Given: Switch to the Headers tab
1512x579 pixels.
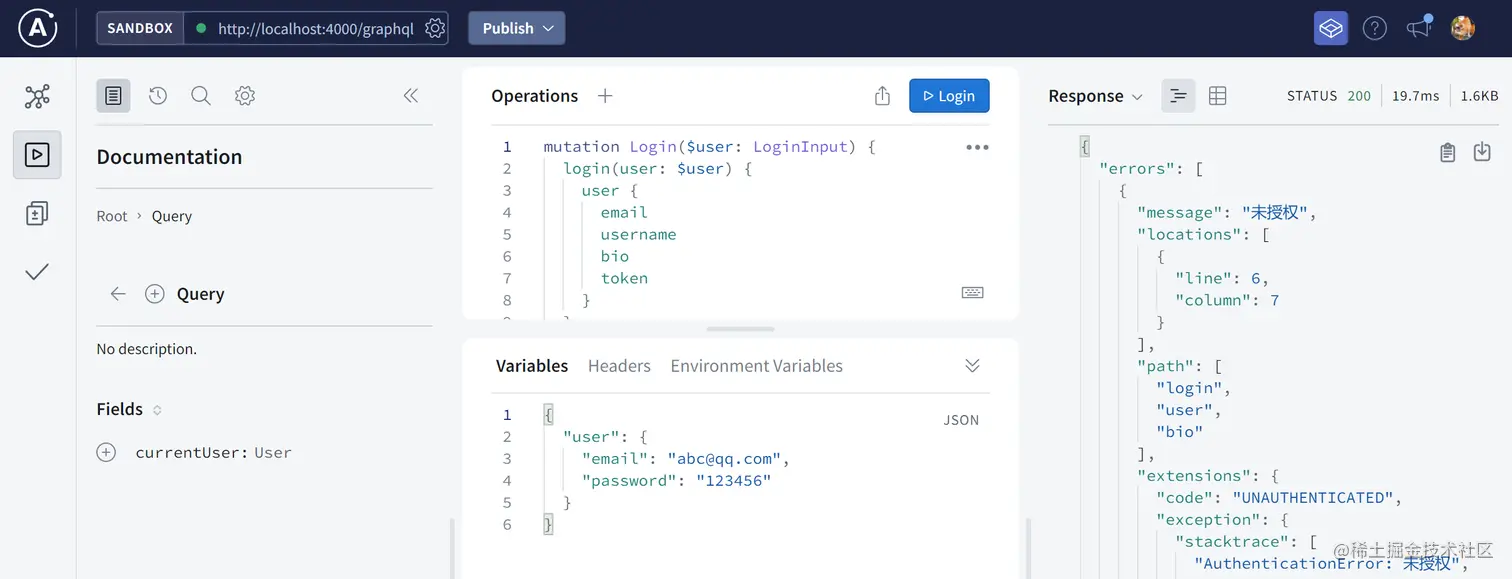Looking at the screenshot, I should coord(619,366).
